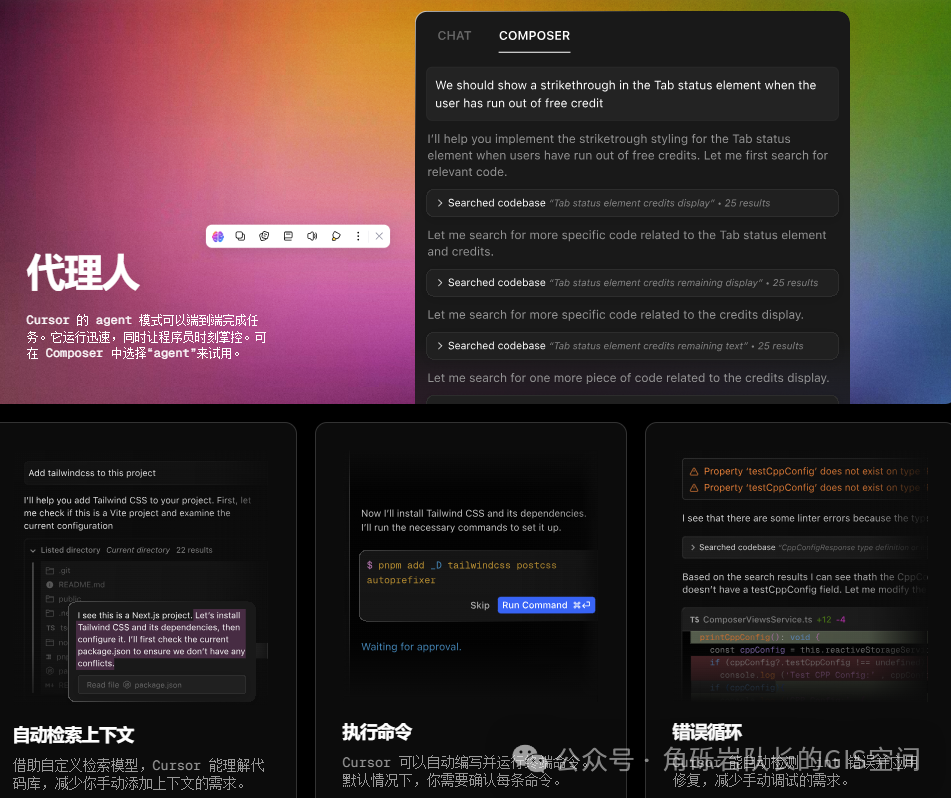
Task: Switch to the CHAT tab
Action: point(454,35)
